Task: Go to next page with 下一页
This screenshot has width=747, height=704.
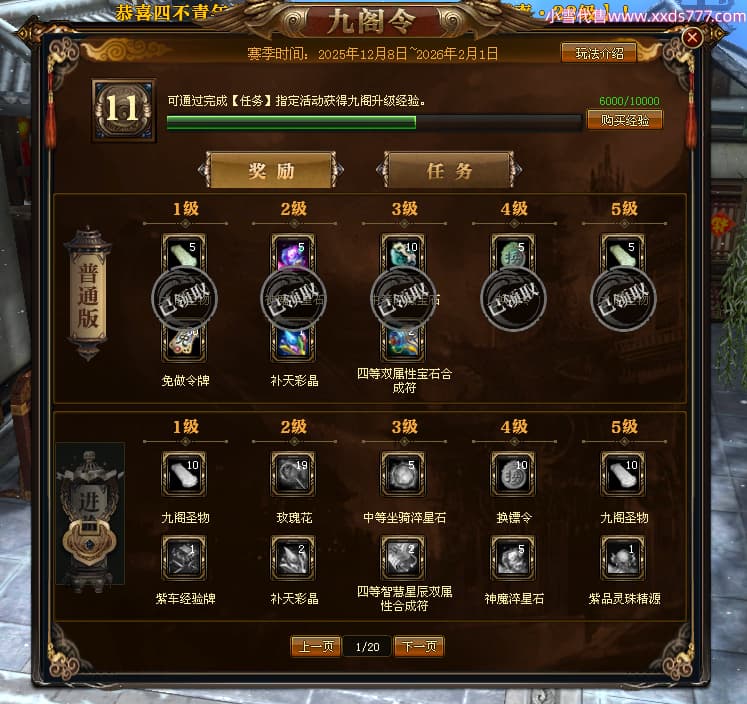Action: pyautogui.click(x=419, y=646)
